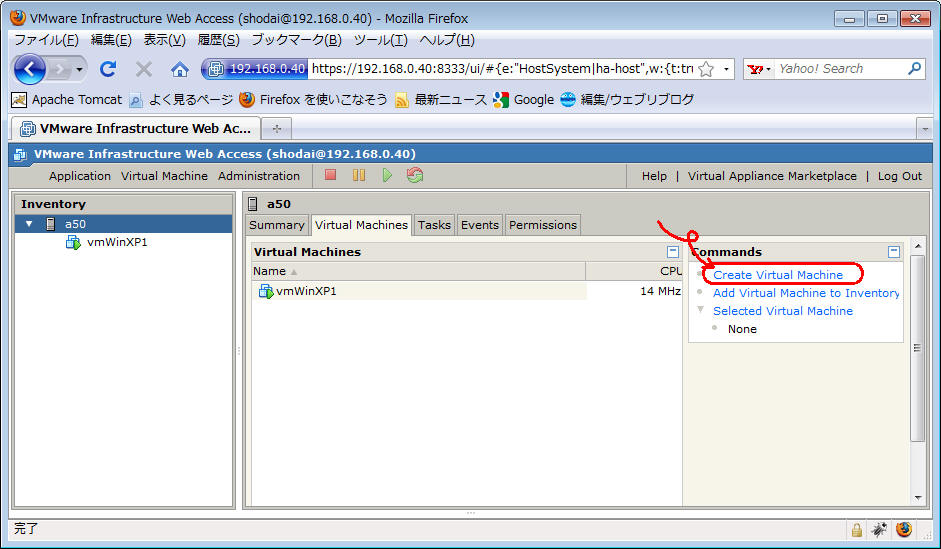Open the tab list dropdown arrow
This screenshot has height=549, width=941.
tap(924, 129)
